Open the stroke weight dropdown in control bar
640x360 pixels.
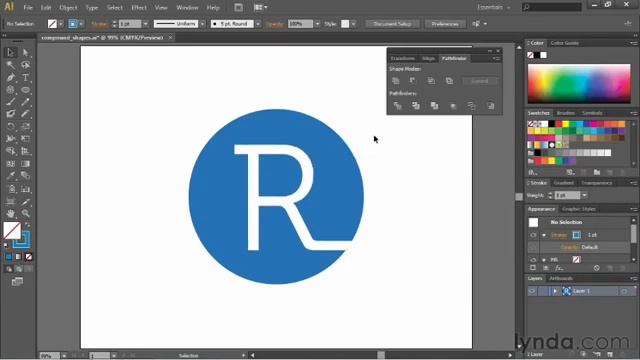pos(145,24)
